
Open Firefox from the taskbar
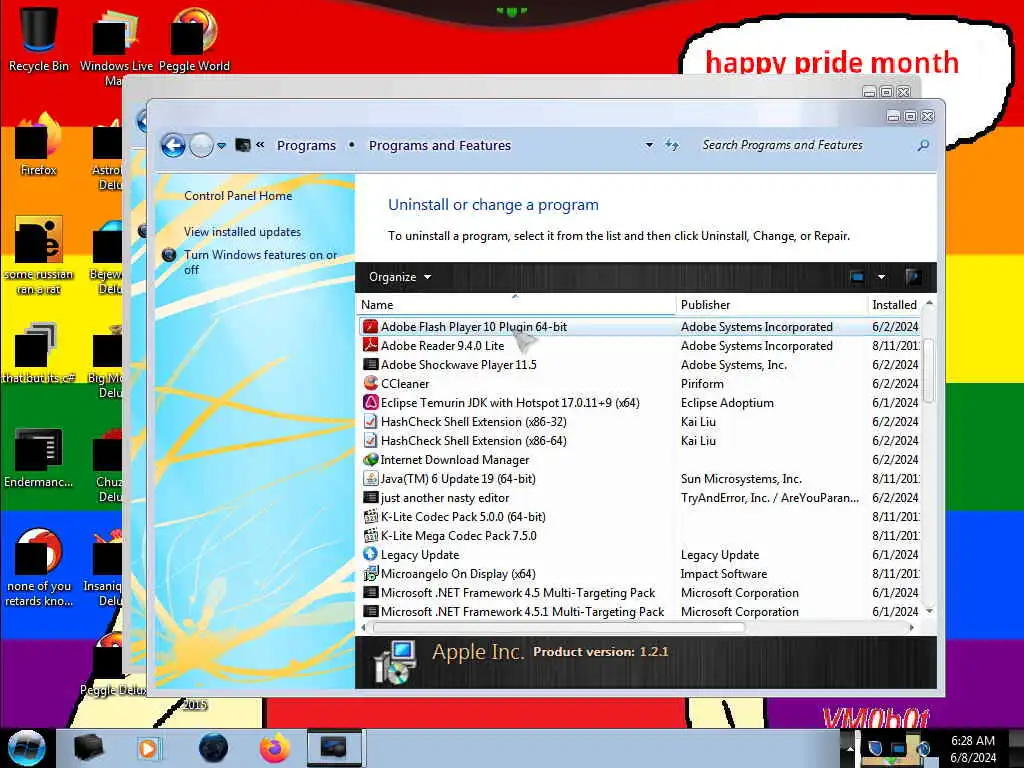275,748
